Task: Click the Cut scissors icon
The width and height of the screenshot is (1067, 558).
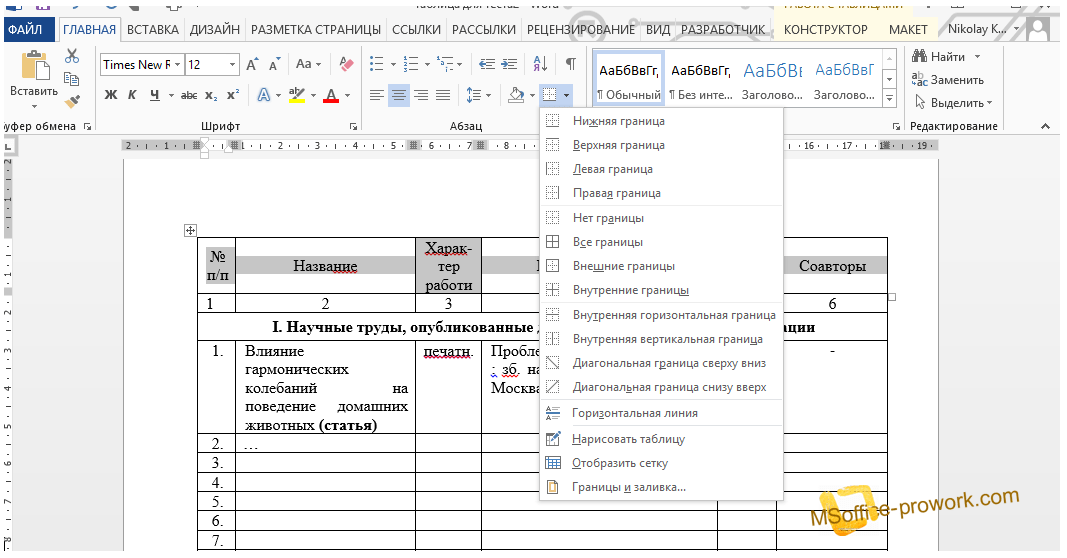Action: [71, 57]
